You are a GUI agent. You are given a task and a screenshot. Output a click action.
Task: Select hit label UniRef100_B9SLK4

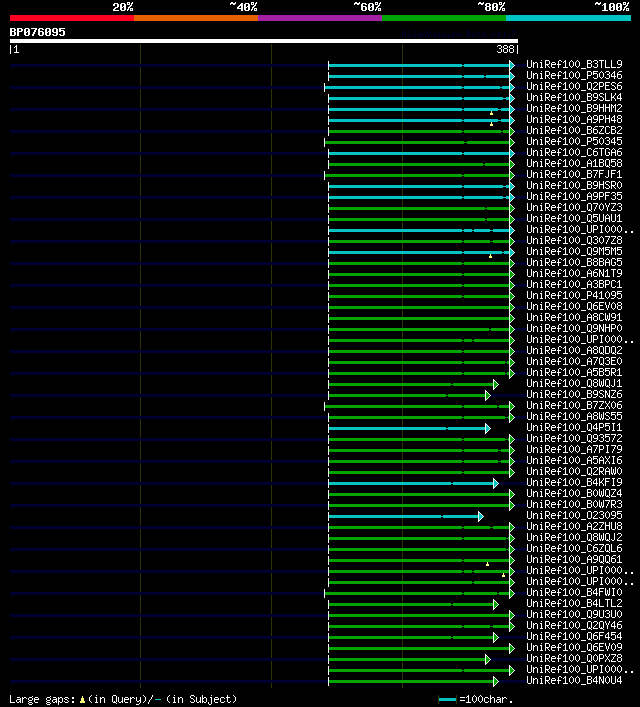pos(574,97)
